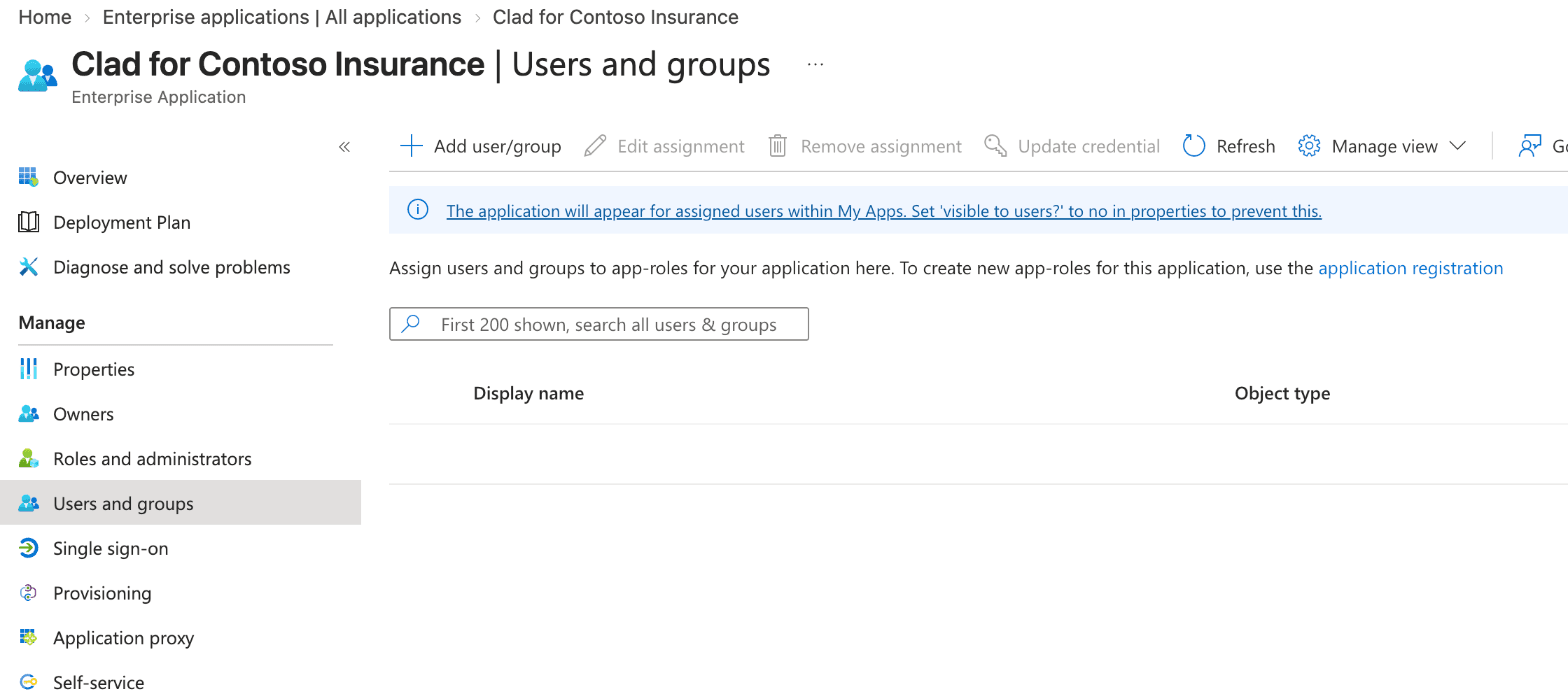This screenshot has width=1568, height=694.
Task: Click the enterprise application header icon
Action: pyautogui.click(x=38, y=76)
